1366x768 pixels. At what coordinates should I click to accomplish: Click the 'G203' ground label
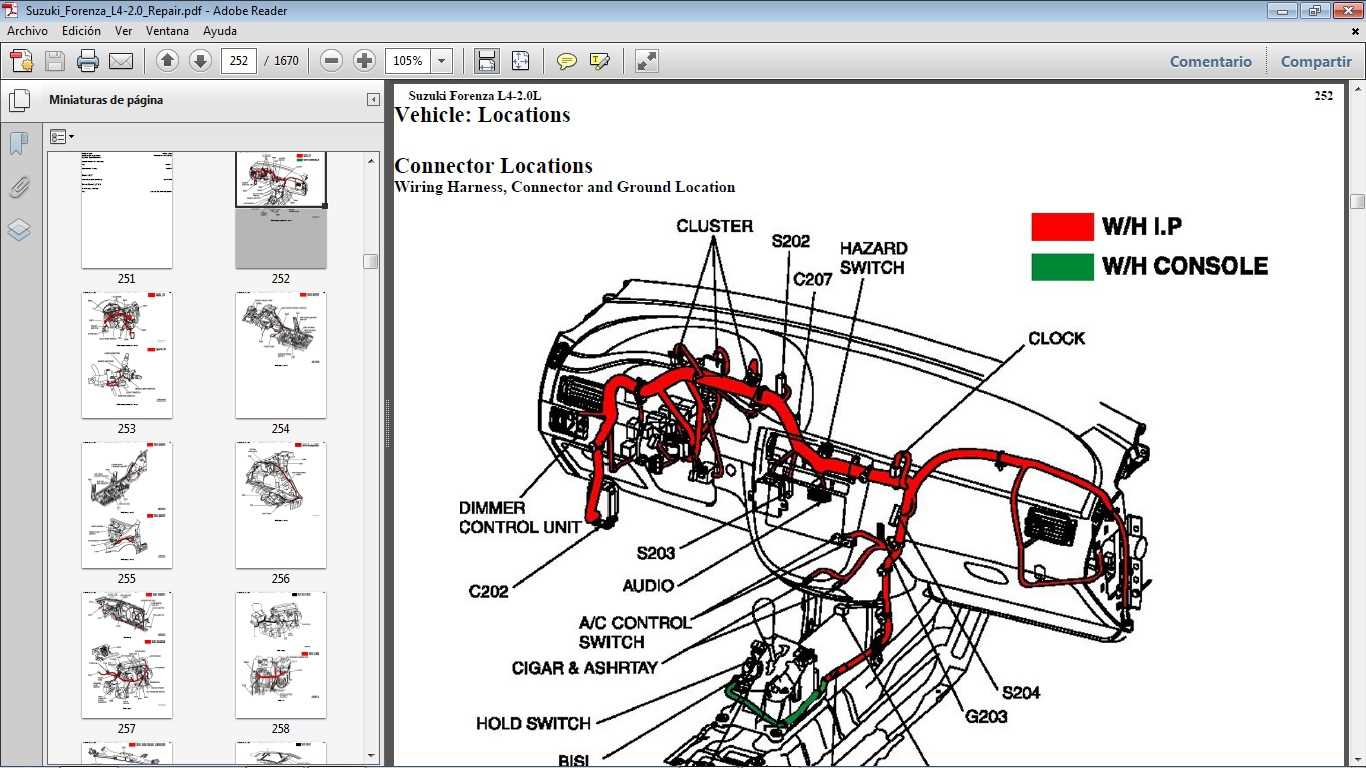click(x=987, y=717)
